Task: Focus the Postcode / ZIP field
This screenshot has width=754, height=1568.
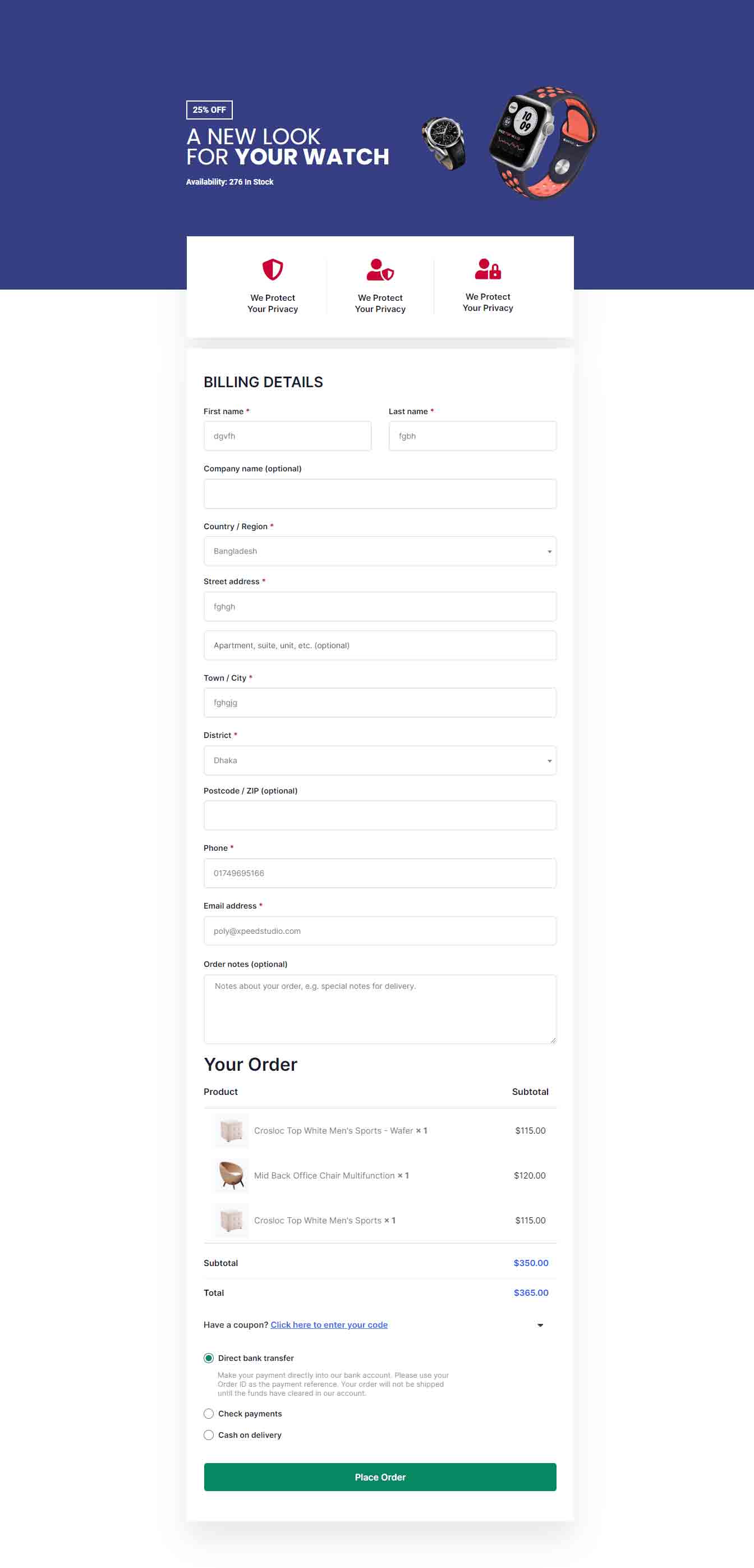Action: pyautogui.click(x=380, y=815)
